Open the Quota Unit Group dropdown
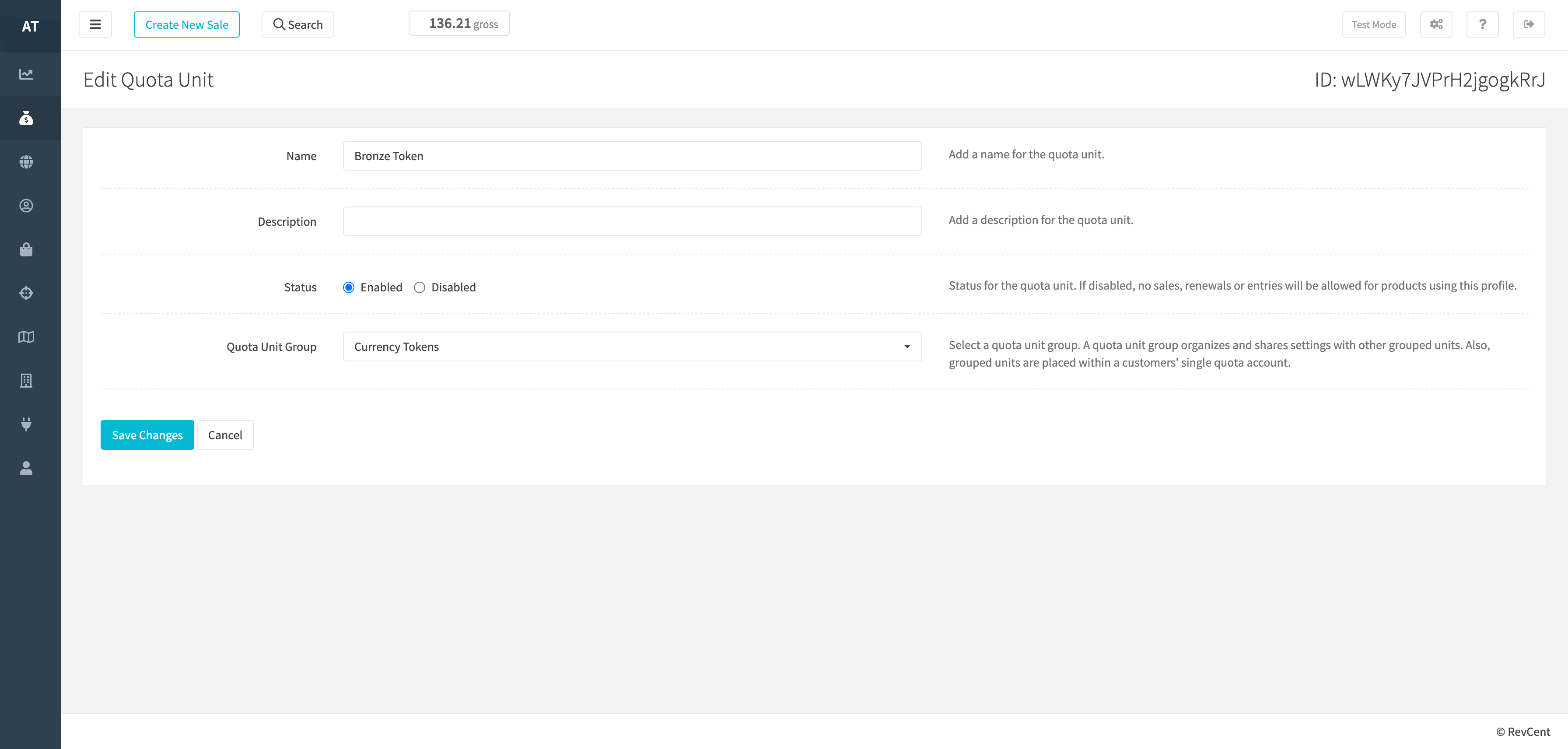 tap(632, 347)
